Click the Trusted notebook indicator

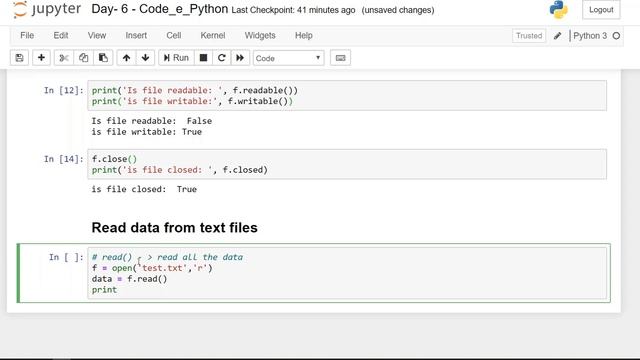click(x=529, y=36)
